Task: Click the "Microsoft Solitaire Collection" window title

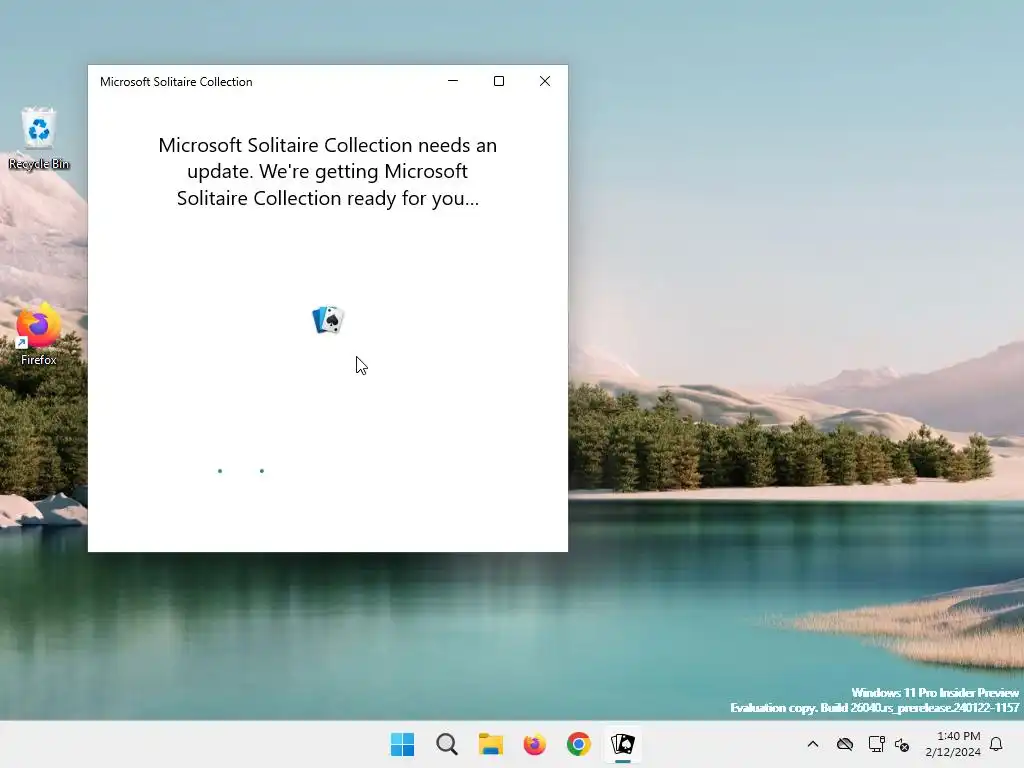Action: pyautogui.click(x=176, y=82)
